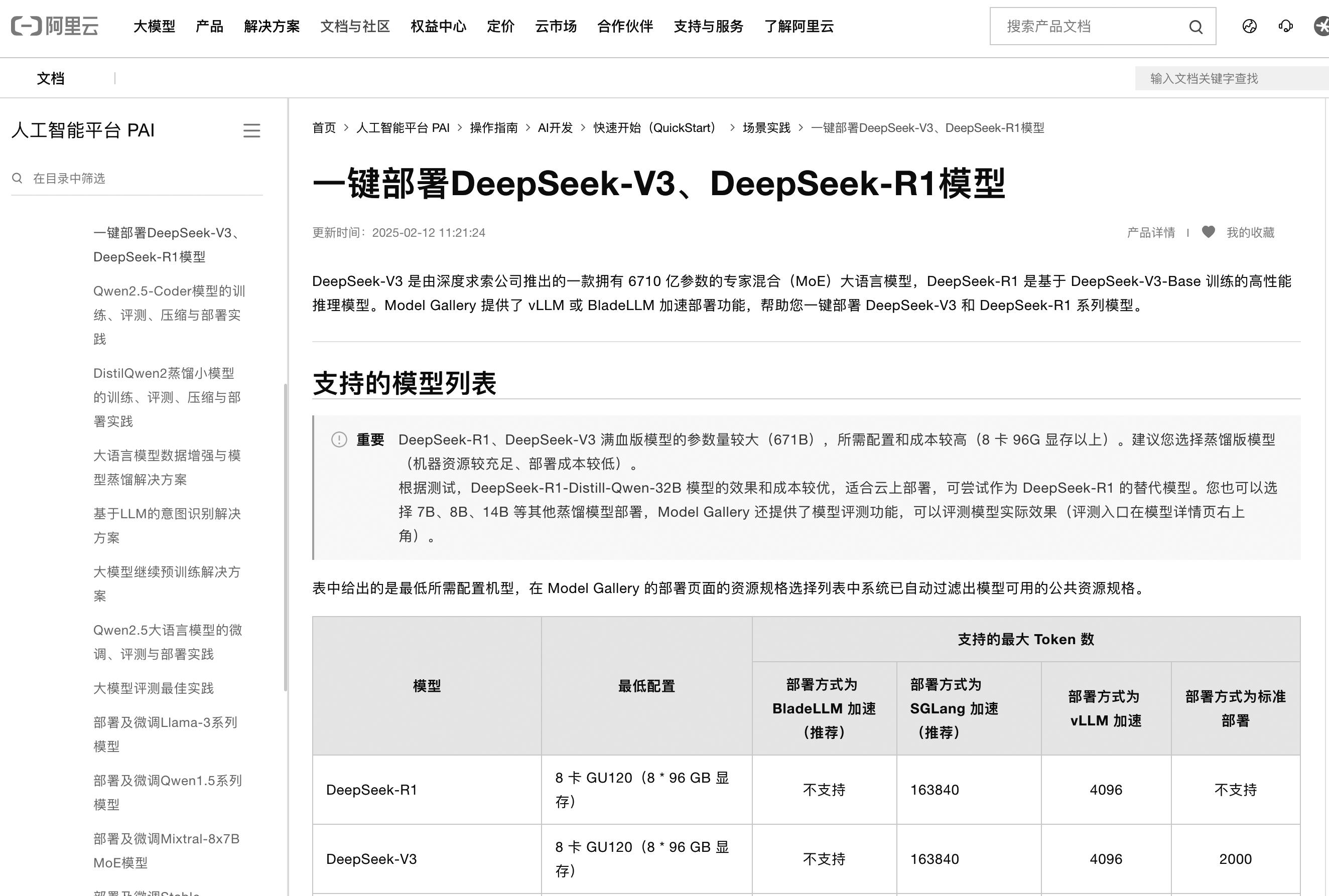Open sidebar item 大模型继续预训练解决方案

tap(167, 584)
